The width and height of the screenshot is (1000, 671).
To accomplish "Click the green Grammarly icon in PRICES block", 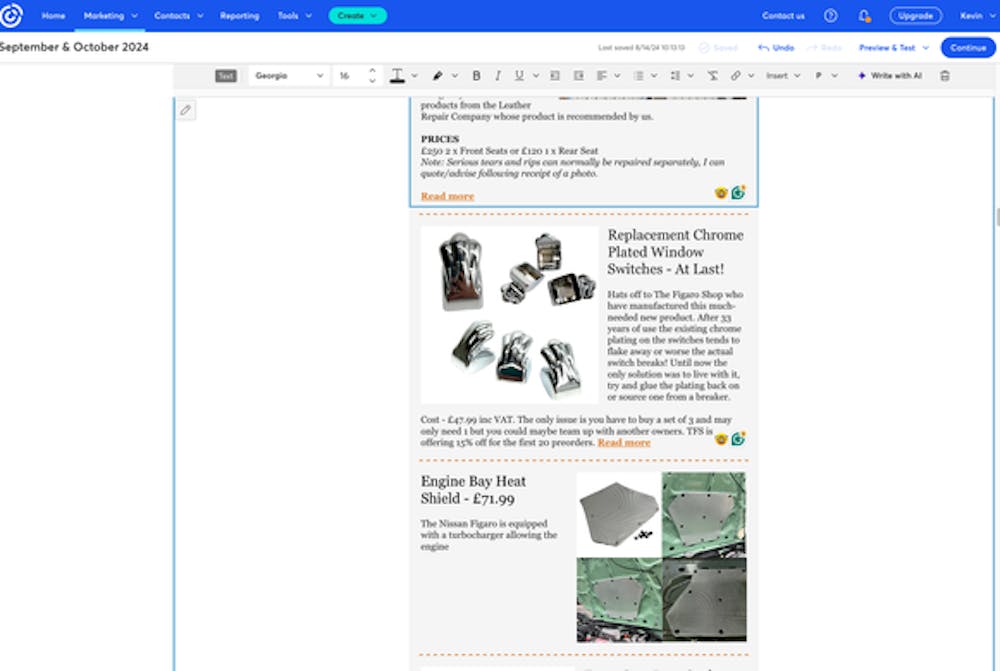I will tap(738, 193).
